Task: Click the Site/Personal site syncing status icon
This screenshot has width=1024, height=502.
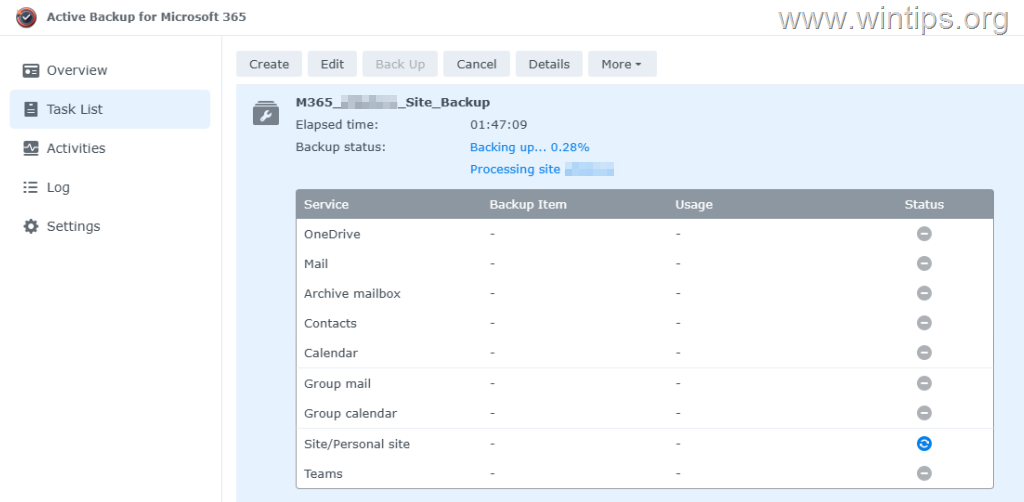Action: (x=924, y=444)
